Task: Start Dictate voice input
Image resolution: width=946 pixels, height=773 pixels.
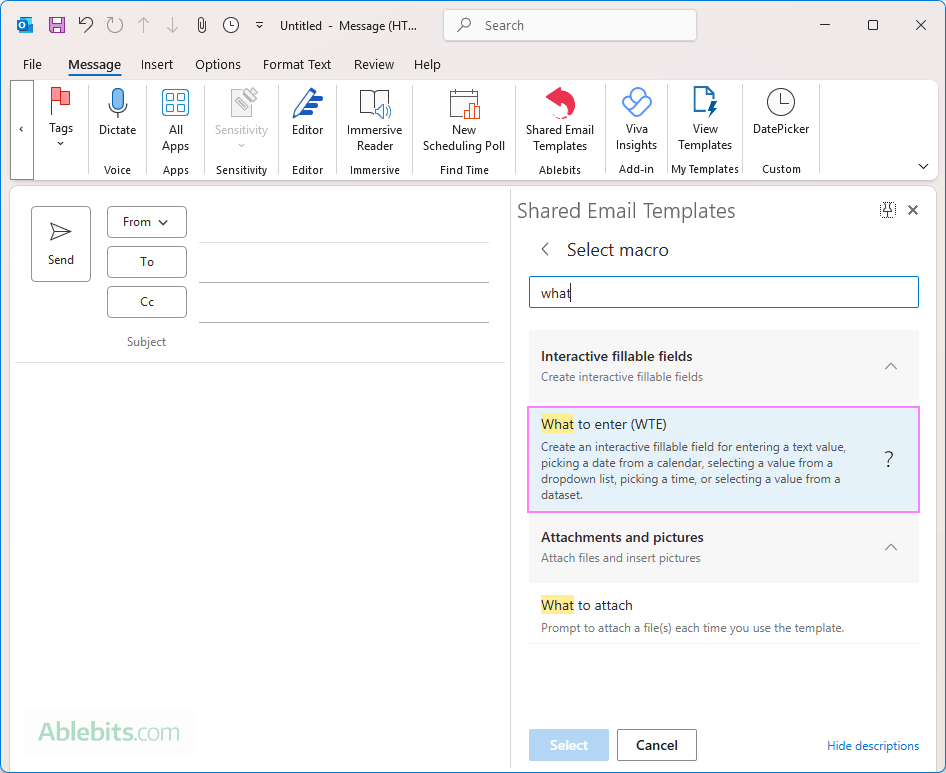Action: 118,112
